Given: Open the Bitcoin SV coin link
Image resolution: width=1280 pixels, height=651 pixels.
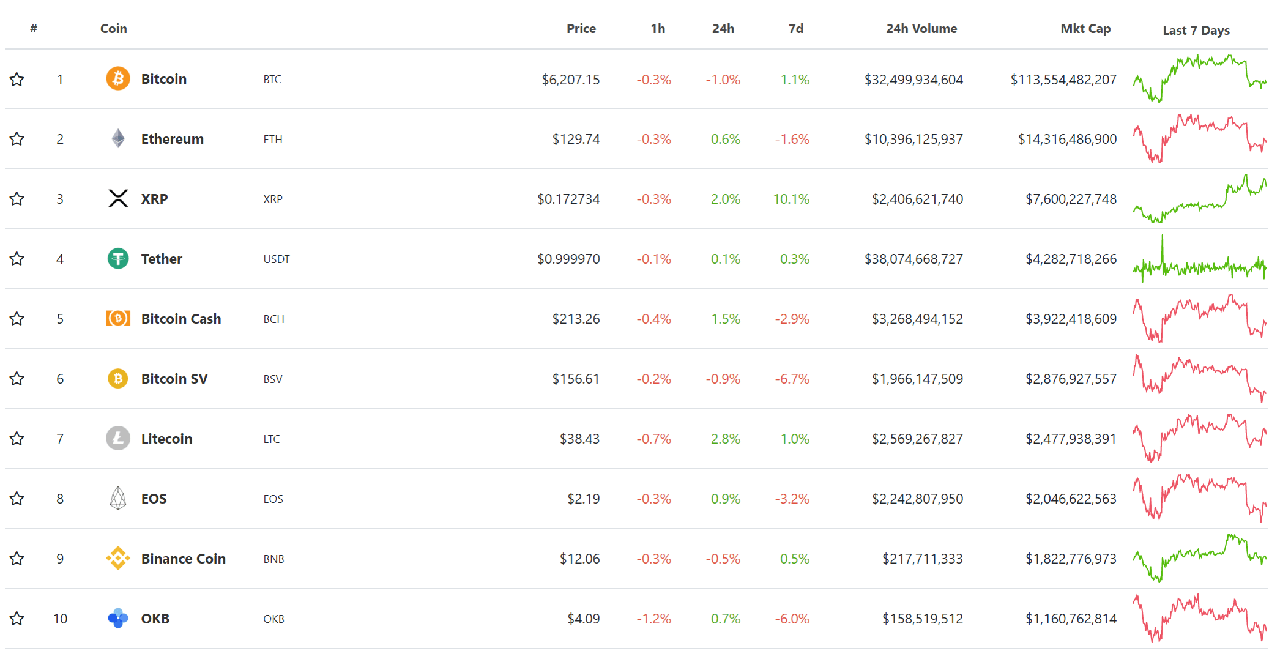Looking at the screenshot, I should pyautogui.click(x=174, y=379).
